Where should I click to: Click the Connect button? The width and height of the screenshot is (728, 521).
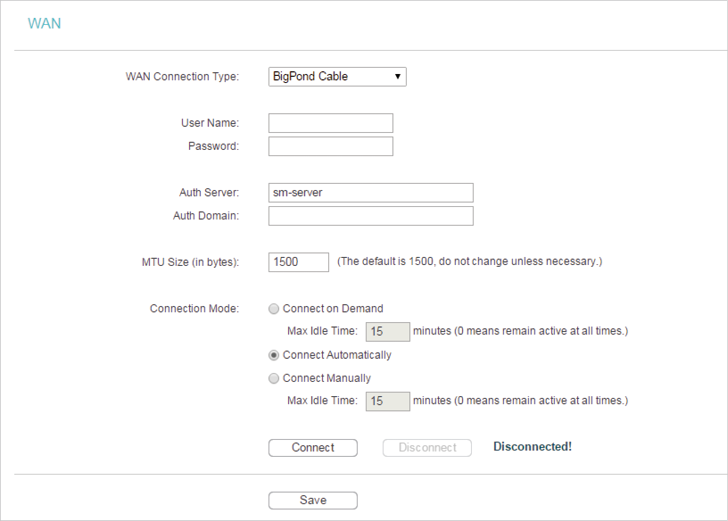click(x=313, y=448)
